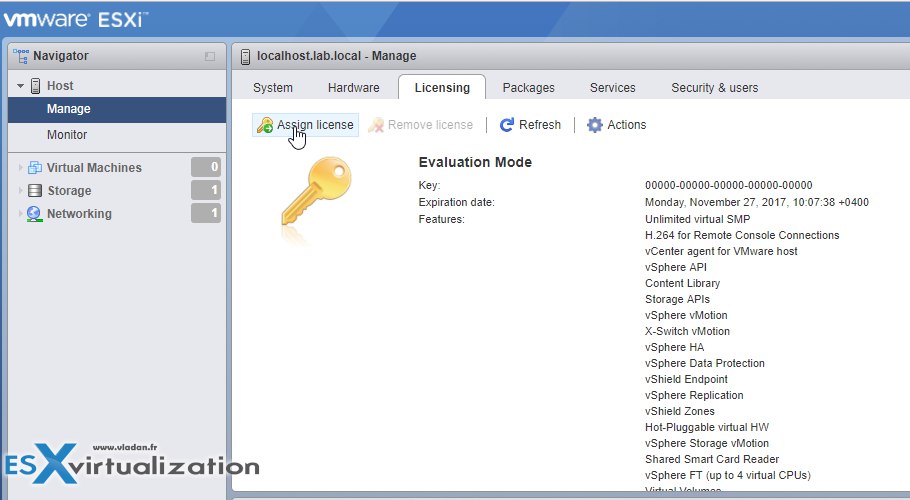Select Host in the Navigator
Screen dimensions: 910x500
pos(60,86)
